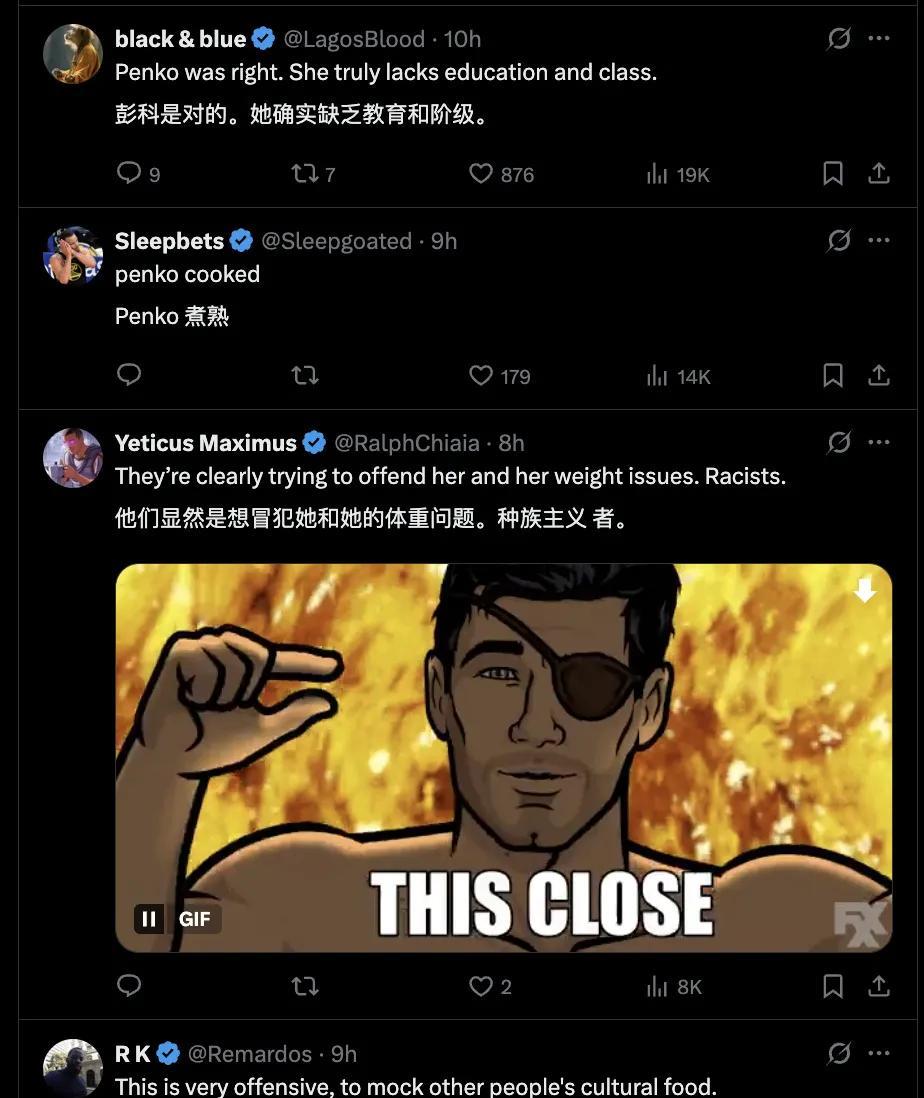Pause the 'THIS CLOSE' GIF
Image resolution: width=924 pixels, height=1098 pixels.
click(148, 919)
